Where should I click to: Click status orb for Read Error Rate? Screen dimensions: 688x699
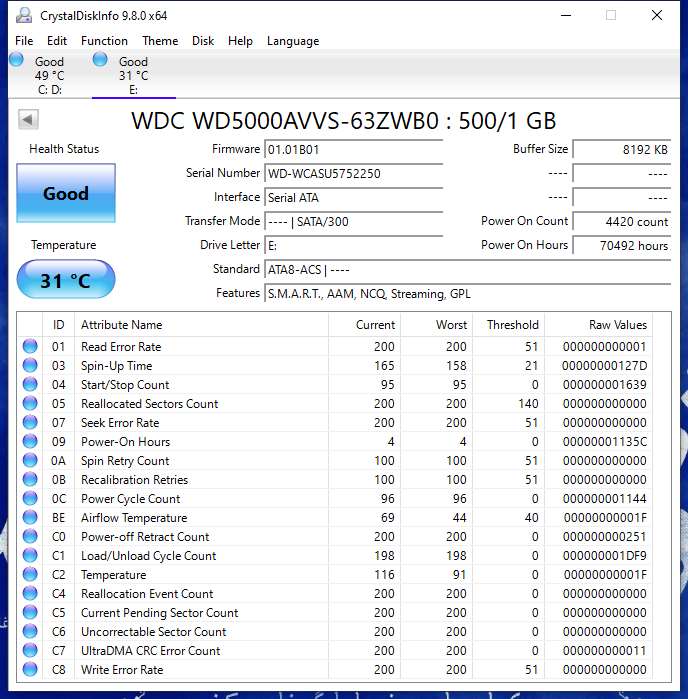(x=30, y=346)
